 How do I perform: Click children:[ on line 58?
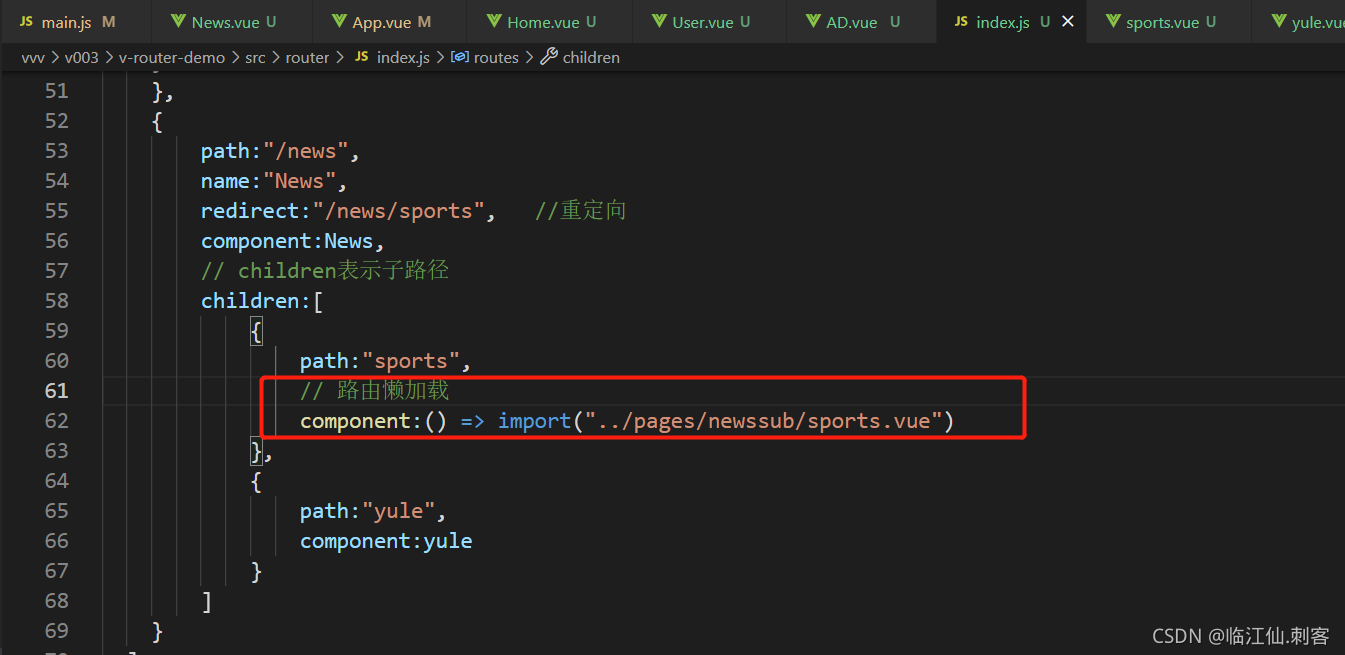pos(261,301)
